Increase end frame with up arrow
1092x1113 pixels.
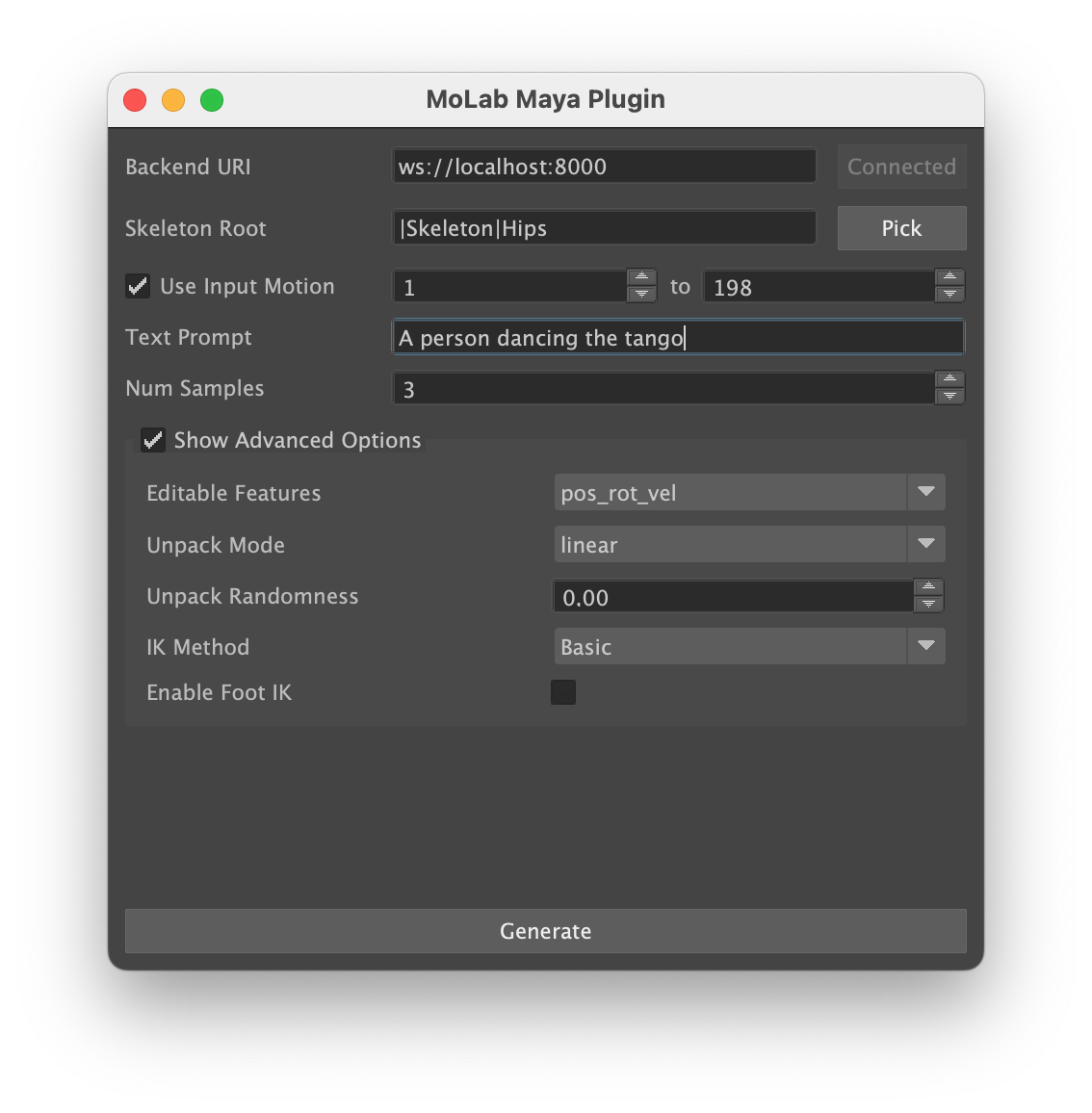[x=950, y=277]
